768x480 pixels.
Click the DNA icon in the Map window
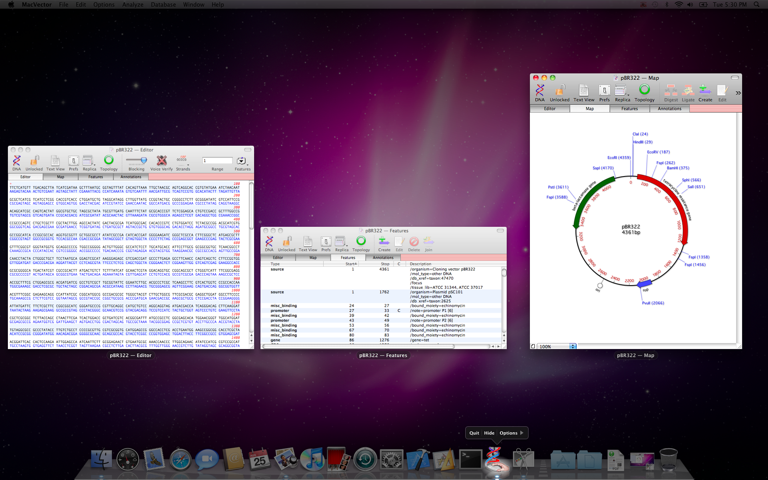click(x=540, y=91)
